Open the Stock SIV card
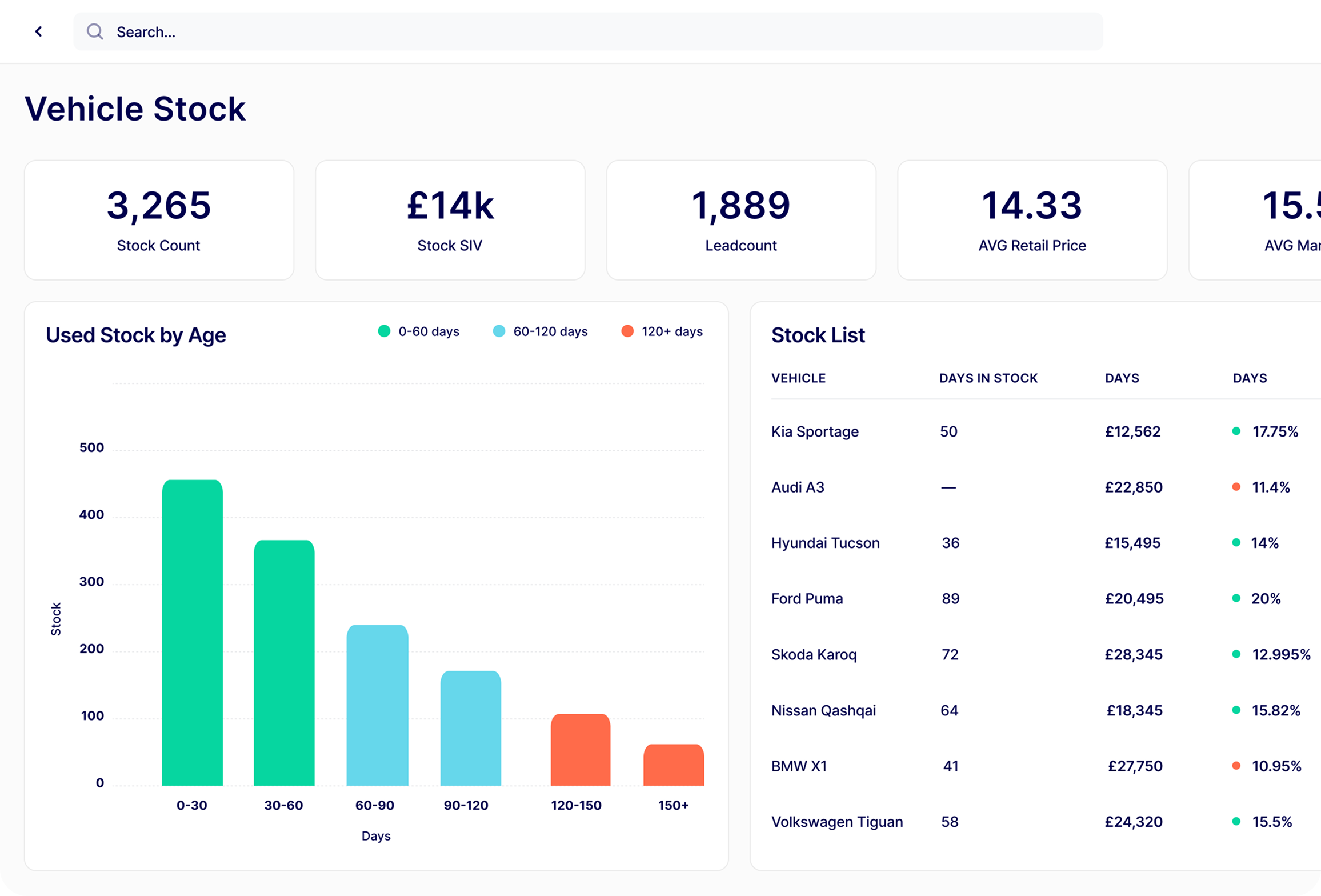The width and height of the screenshot is (1321, 896). tap(450, 220)
